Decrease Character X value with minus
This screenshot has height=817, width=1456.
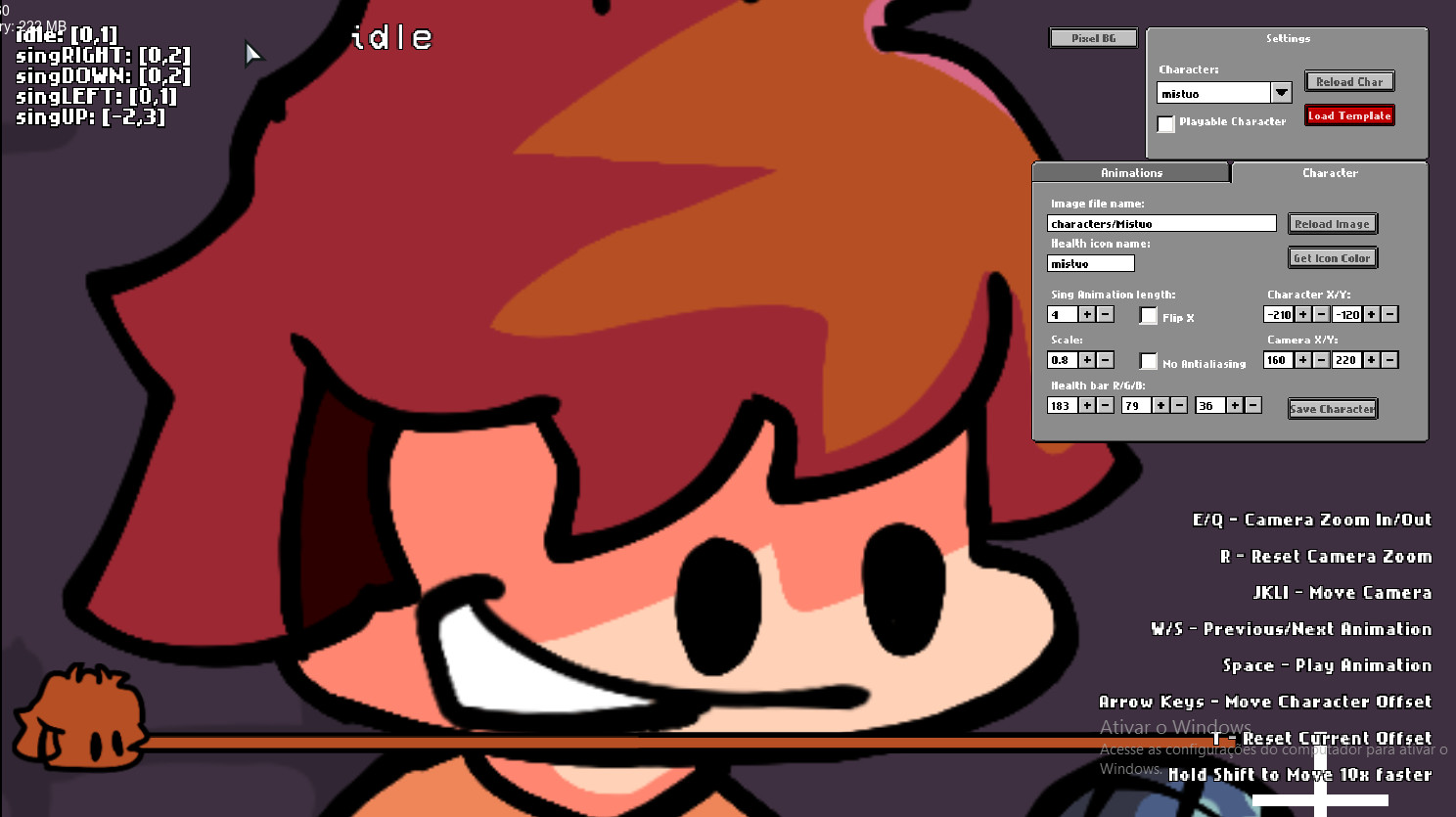(1321, 314)
